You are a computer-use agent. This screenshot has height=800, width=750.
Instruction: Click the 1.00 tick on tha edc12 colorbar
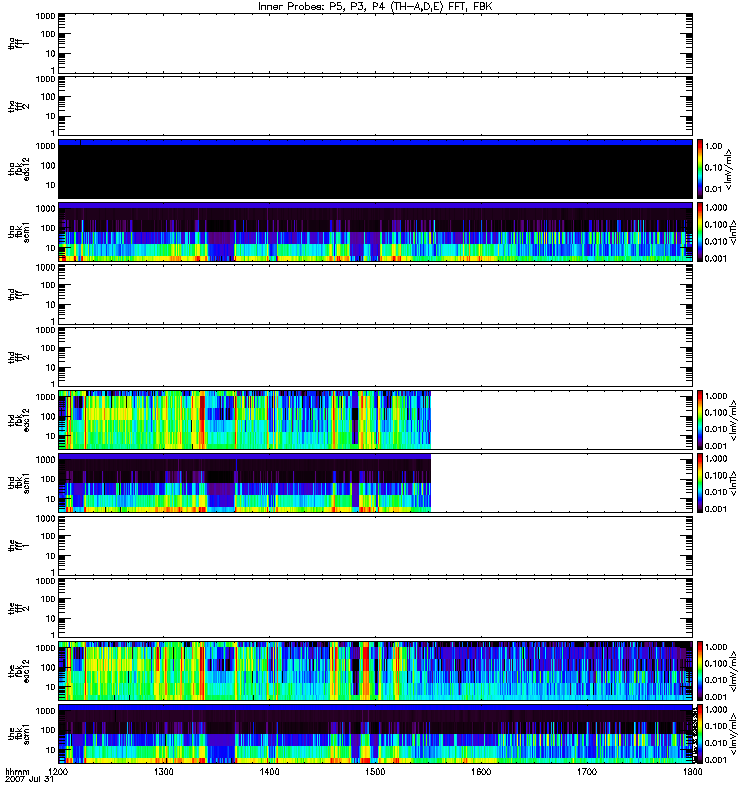click(713, 146)
